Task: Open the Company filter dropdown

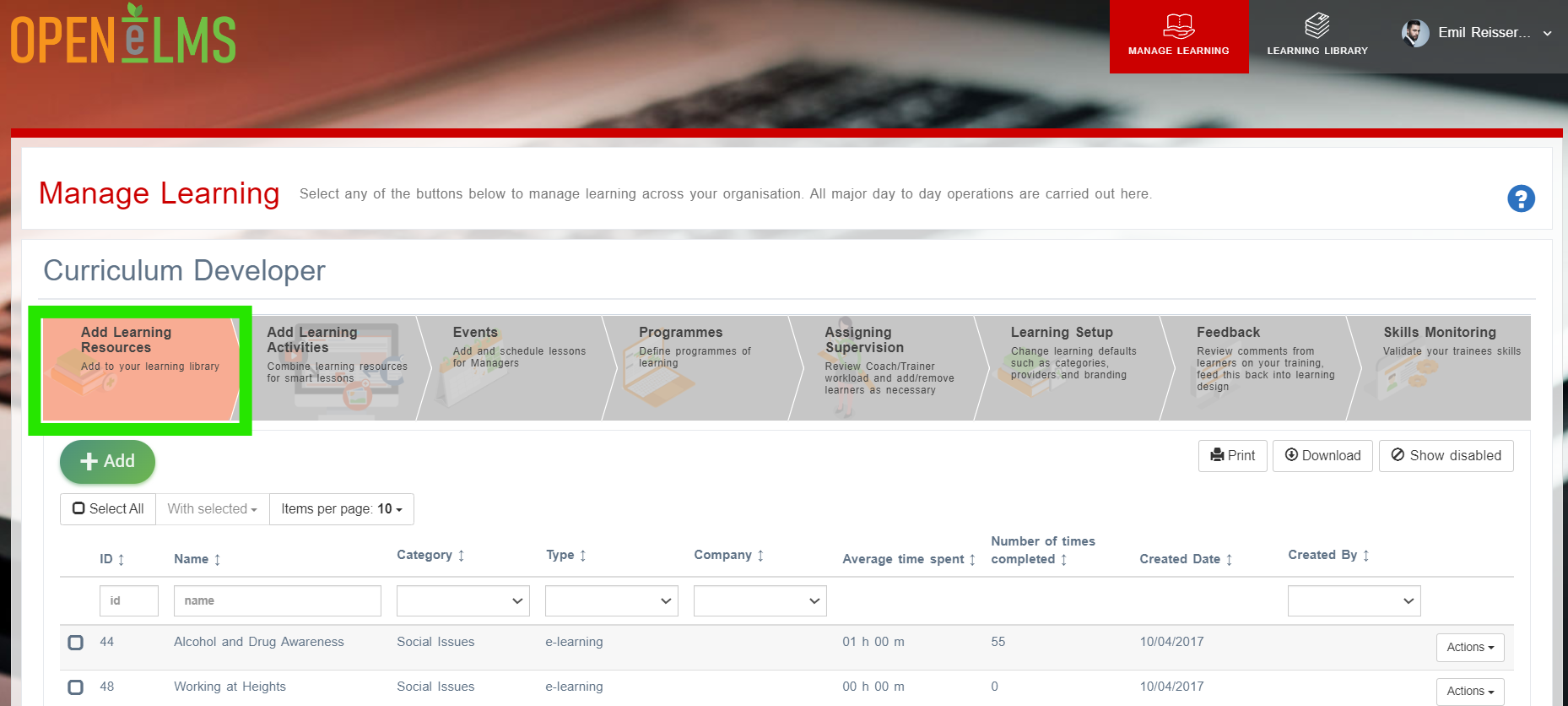Action: 760,601
